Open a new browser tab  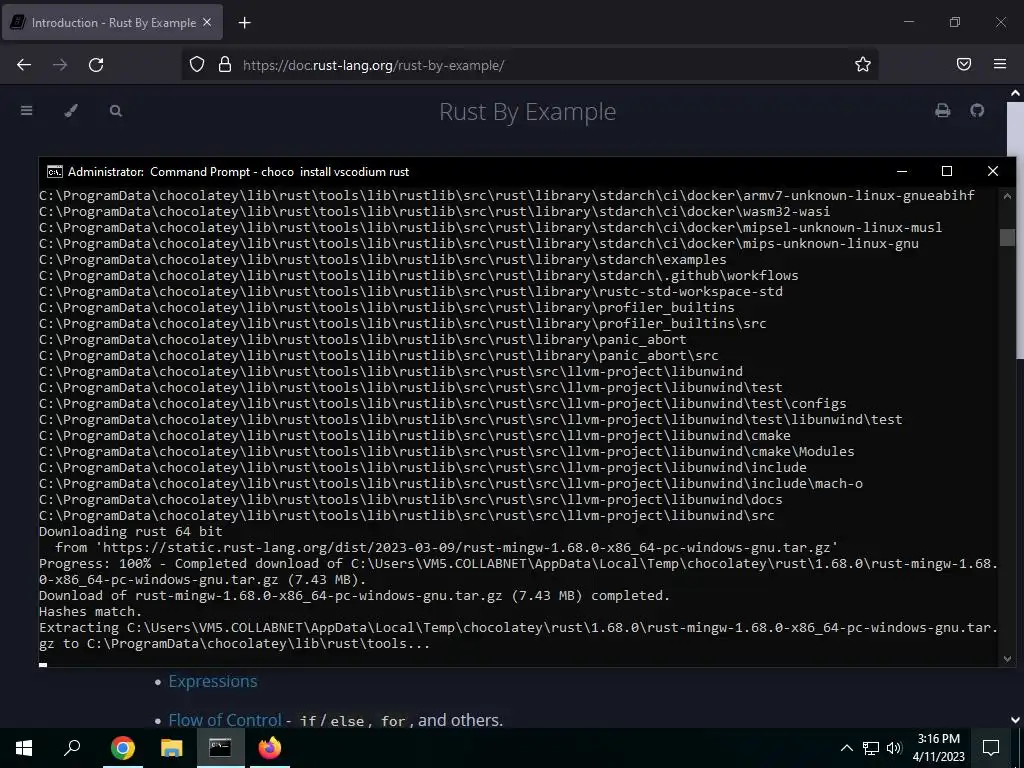tap(244, 23)
